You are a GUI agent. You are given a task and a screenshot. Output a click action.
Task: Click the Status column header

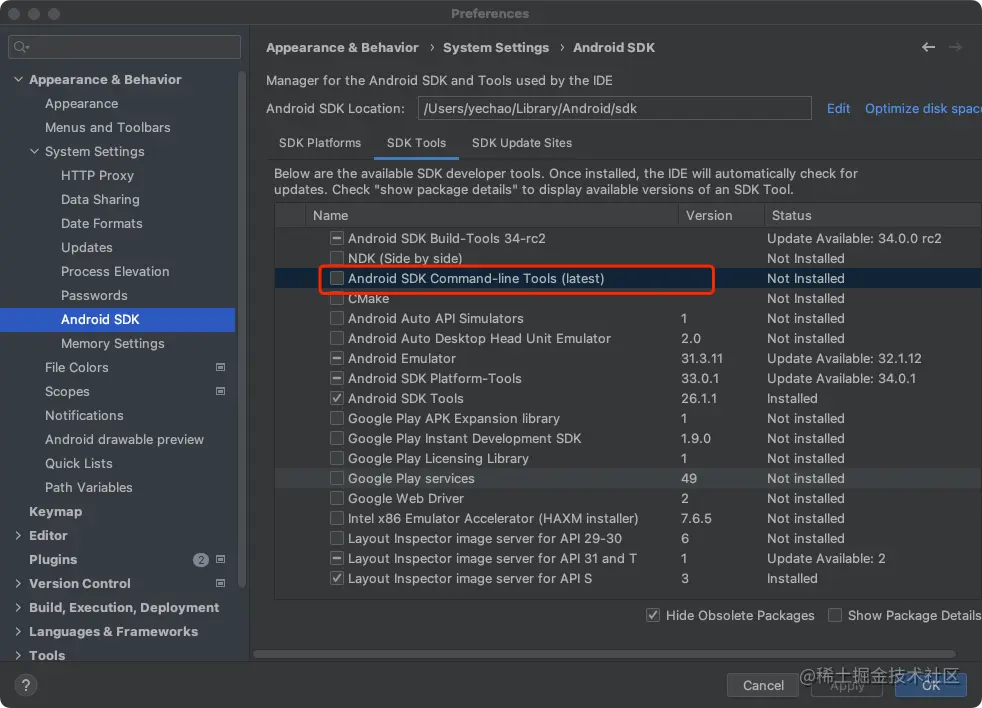click(x=873, y=215)
